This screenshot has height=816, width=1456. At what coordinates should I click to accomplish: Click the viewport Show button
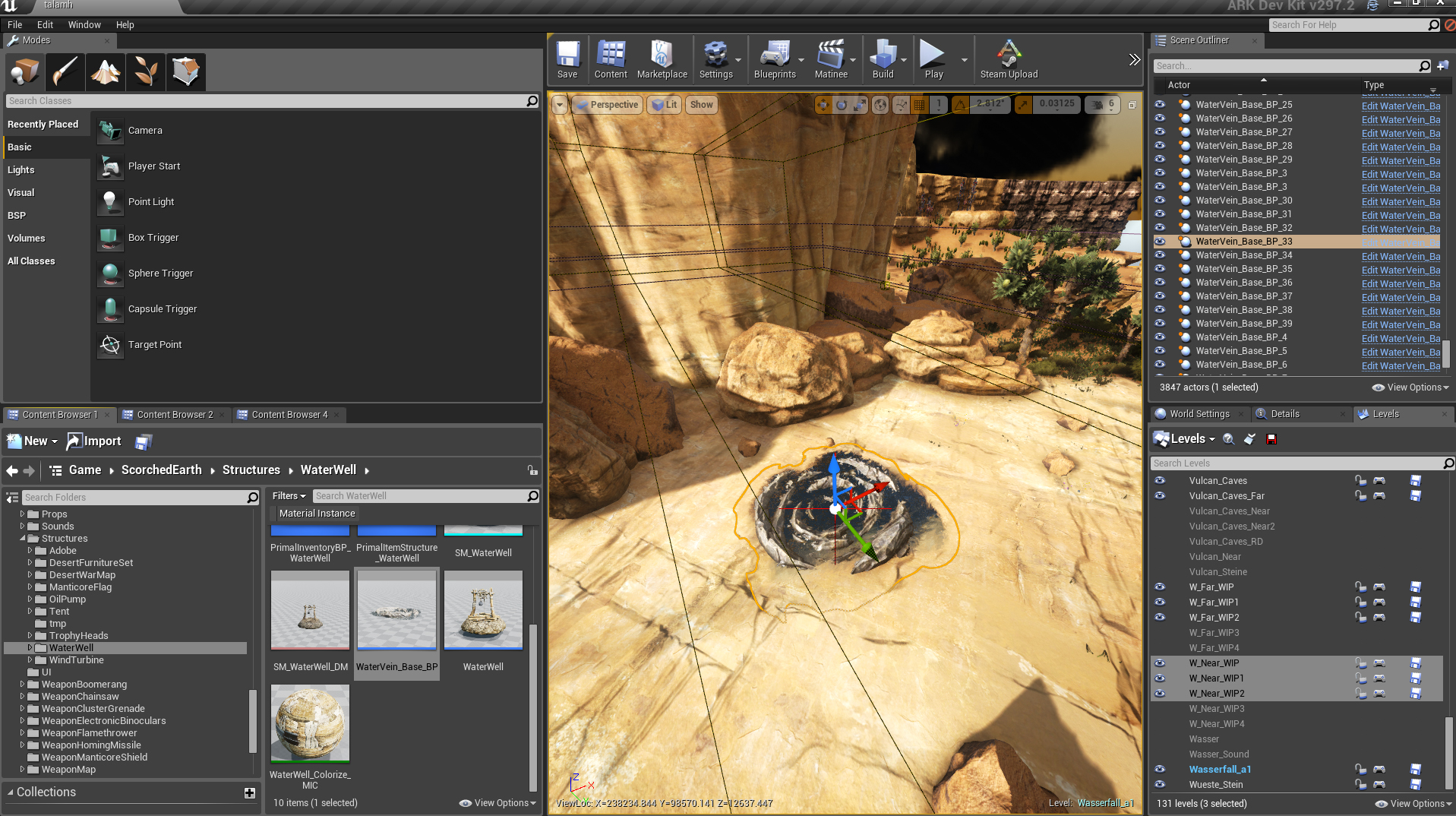701,105
